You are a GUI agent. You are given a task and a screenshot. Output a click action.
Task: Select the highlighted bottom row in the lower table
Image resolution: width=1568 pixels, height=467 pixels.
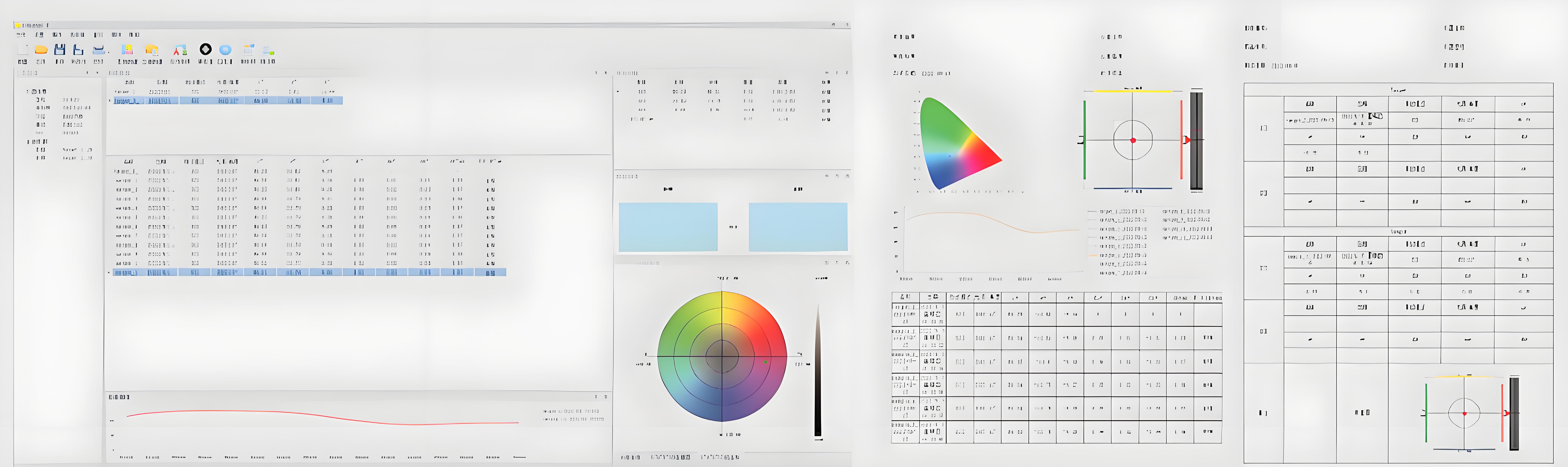(309, 272)
